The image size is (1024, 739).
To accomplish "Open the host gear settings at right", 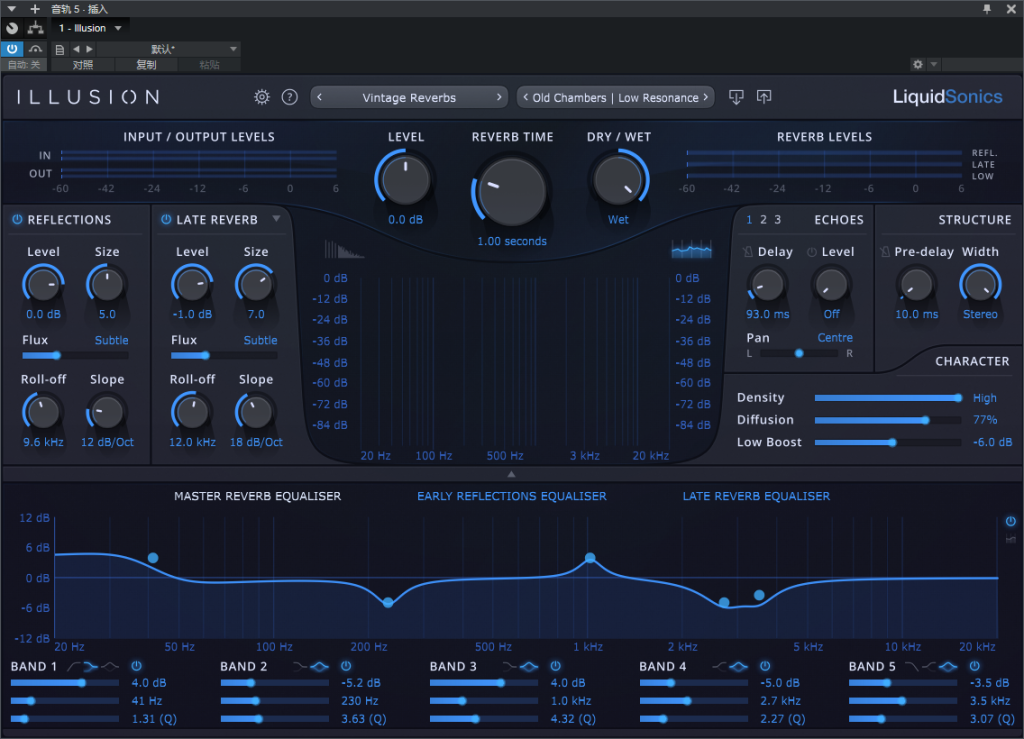I will pyautogui.click(x=918, y=64).
